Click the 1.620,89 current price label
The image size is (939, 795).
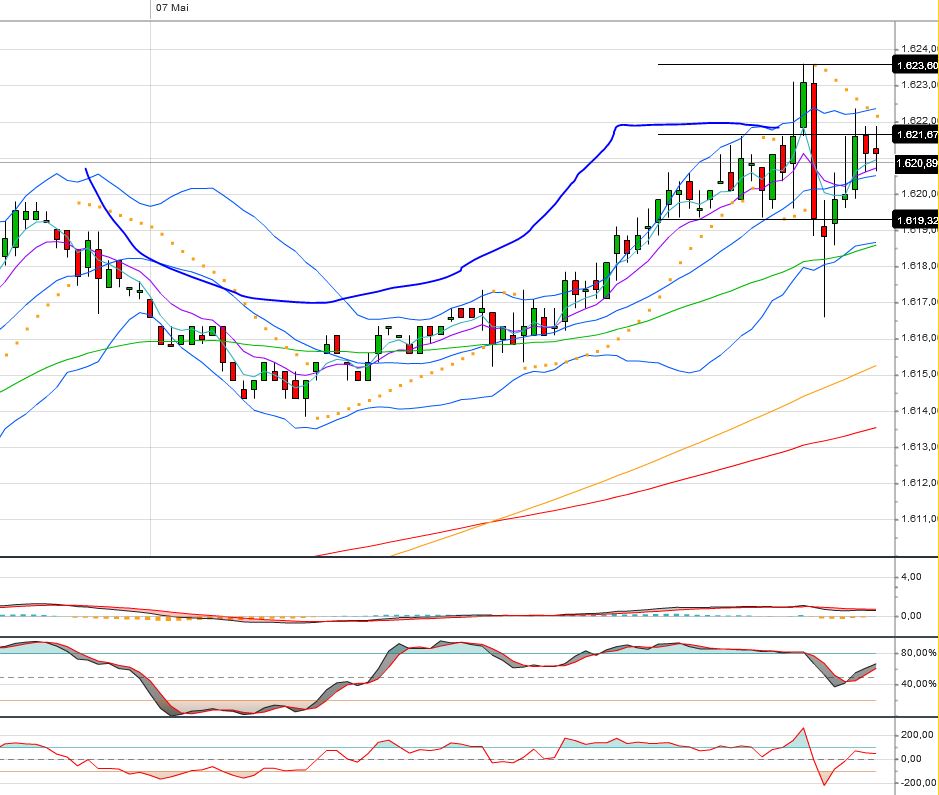point(917,163)
